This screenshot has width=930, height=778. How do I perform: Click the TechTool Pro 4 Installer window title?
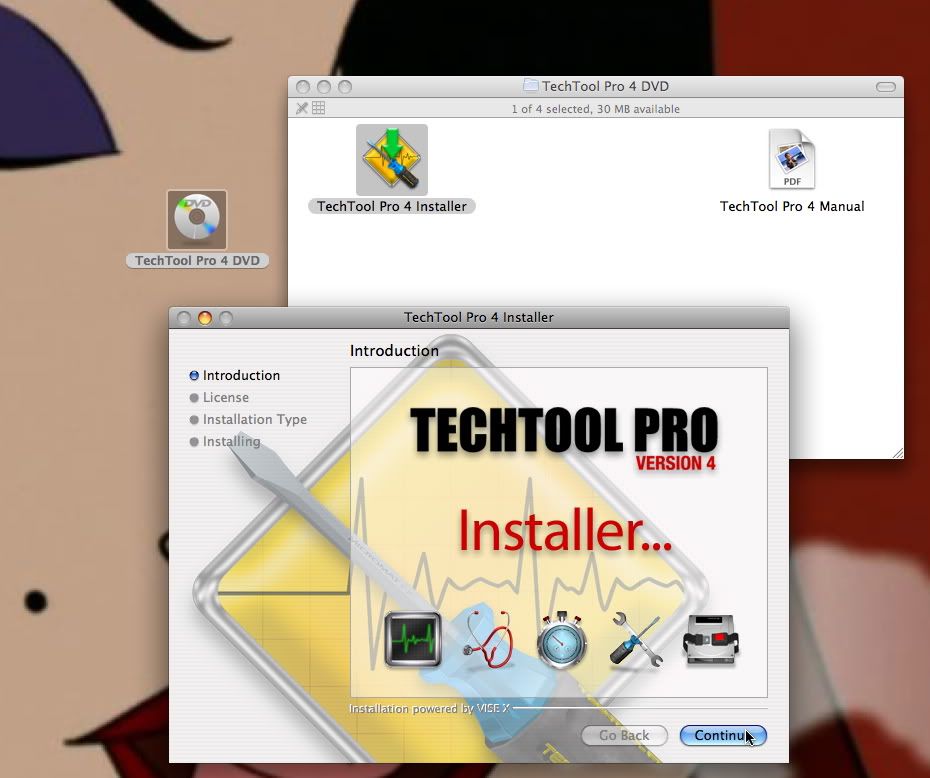point(479,317)
